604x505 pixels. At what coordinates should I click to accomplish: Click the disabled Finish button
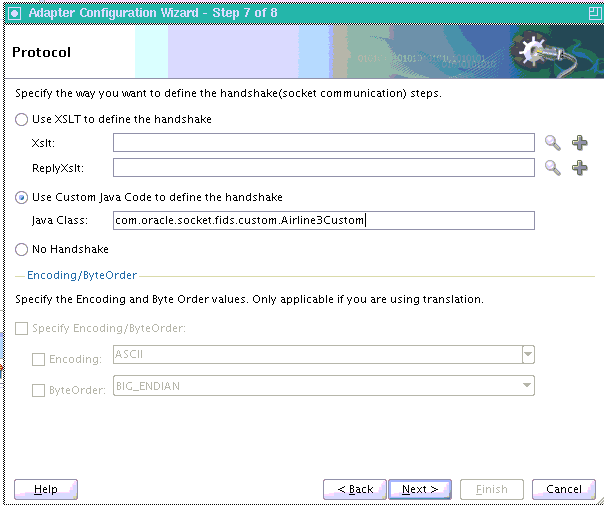click(492, 489)
